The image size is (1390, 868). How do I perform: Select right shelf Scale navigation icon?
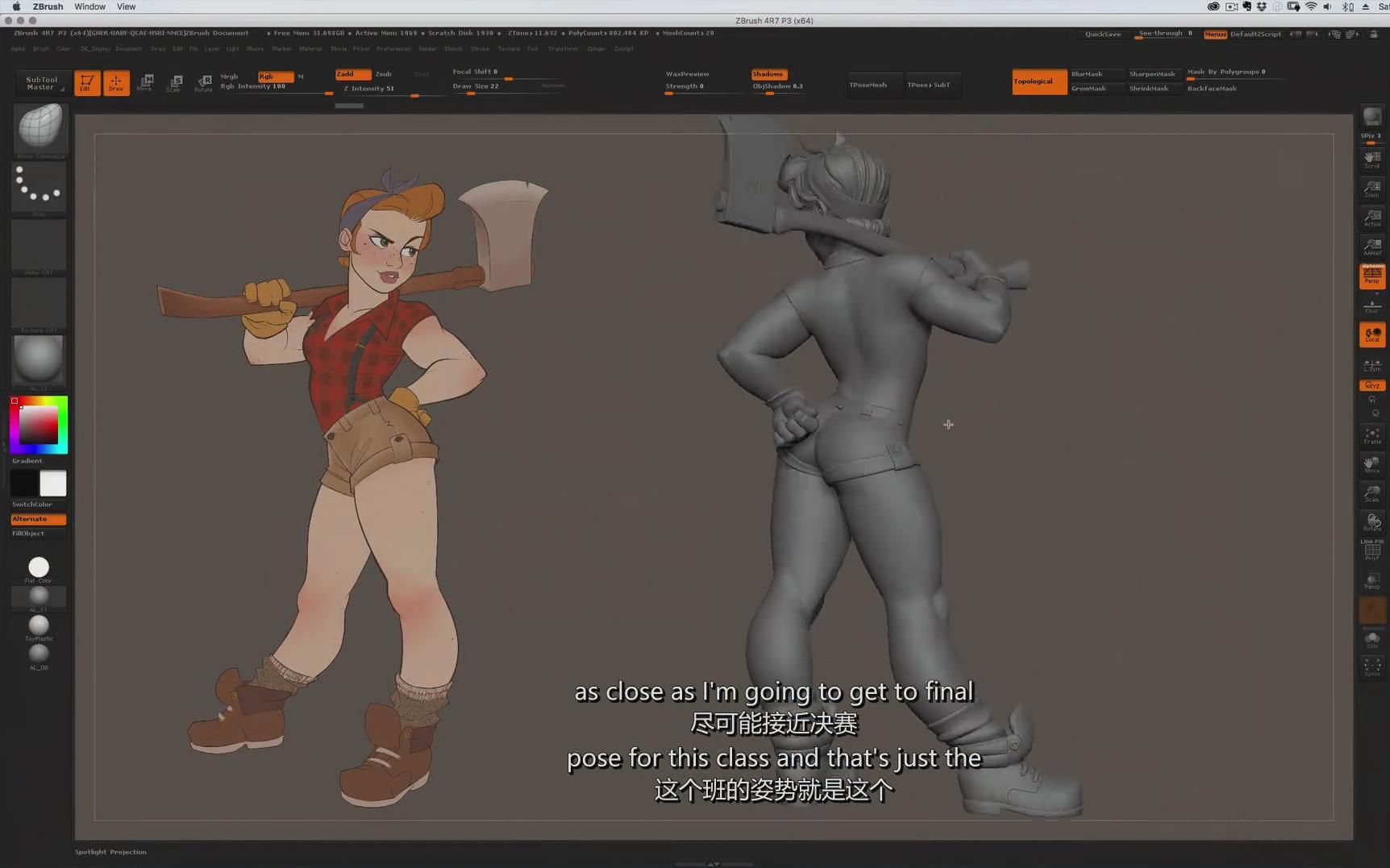point(1371,494)
